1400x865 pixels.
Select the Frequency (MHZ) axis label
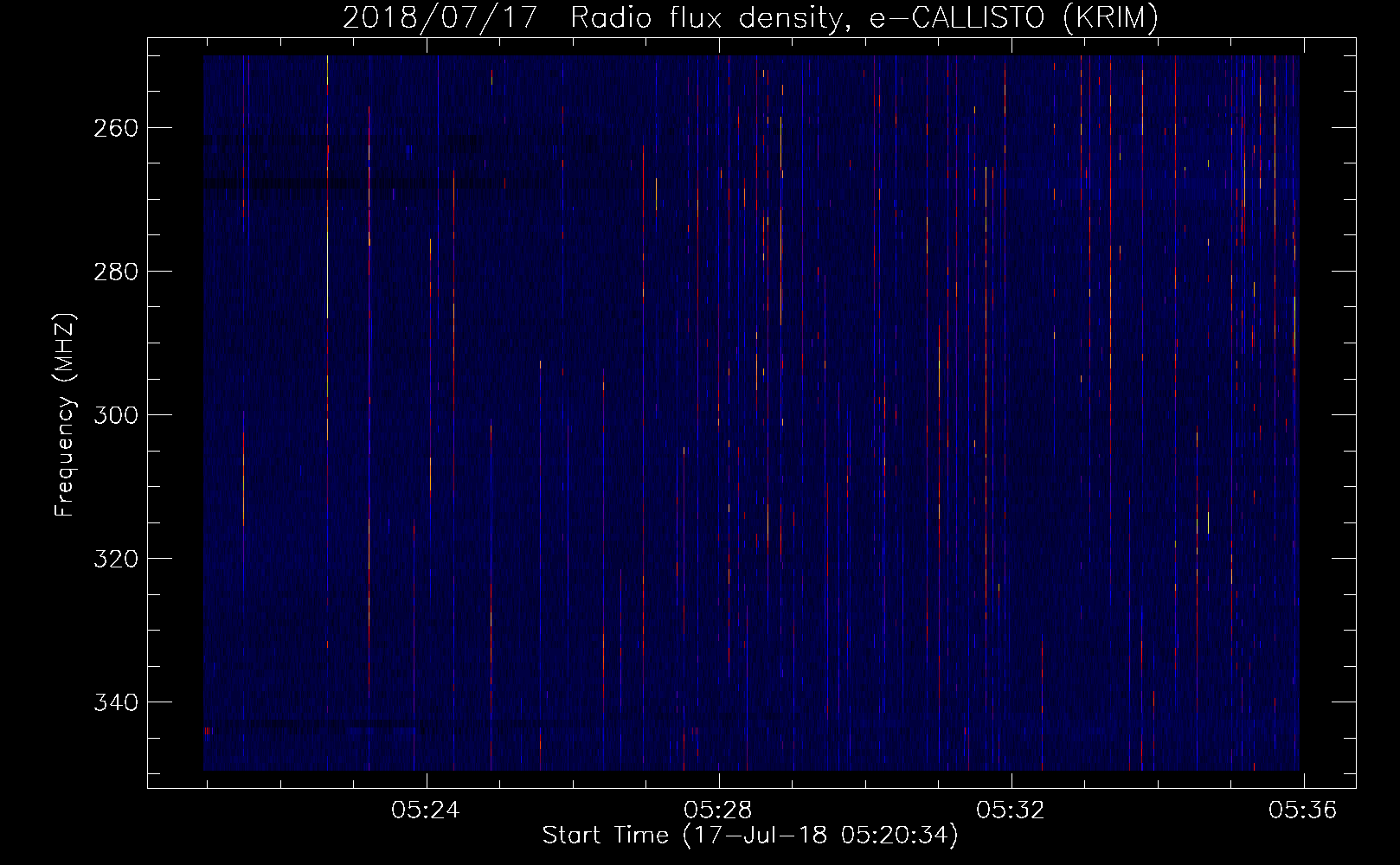65,414
